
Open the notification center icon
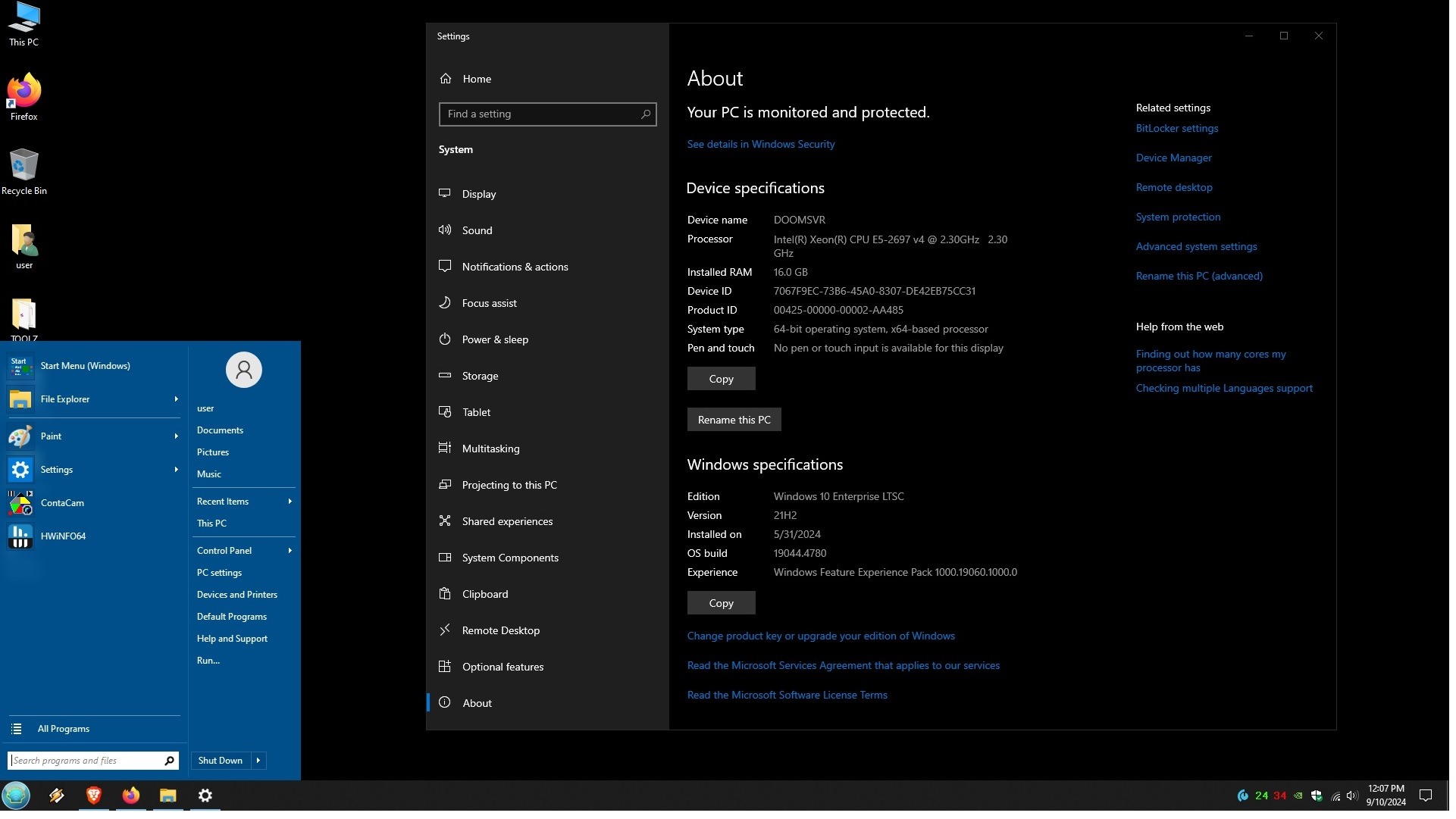(x=1426, y=796)
